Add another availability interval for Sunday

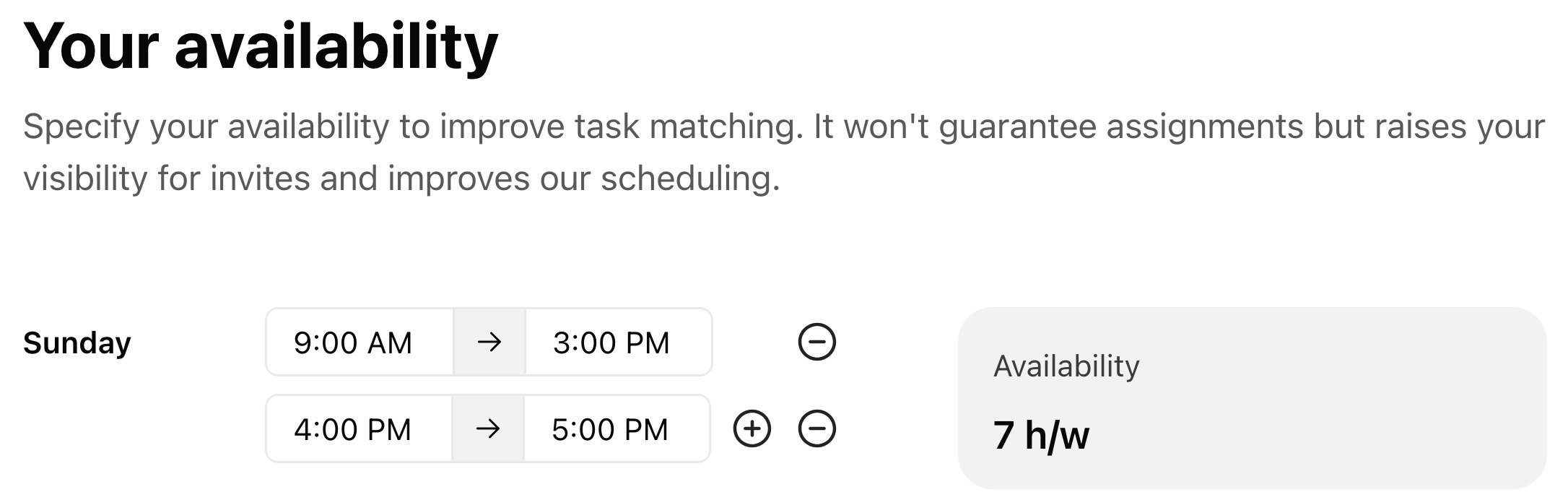[x=753, y=428]
